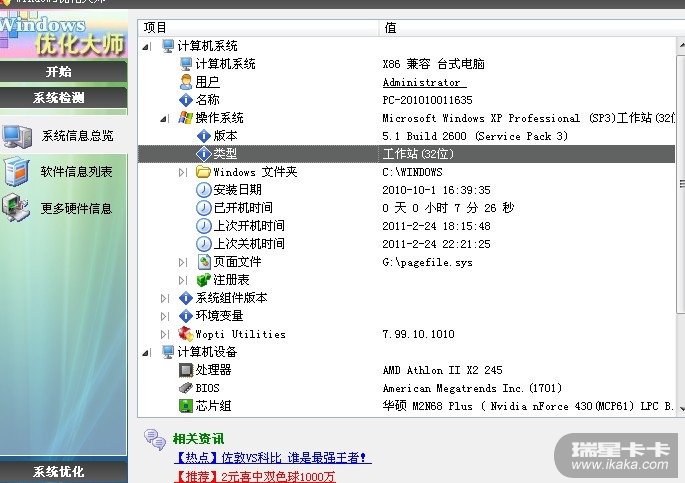Click the 类型 info icon

204,154
